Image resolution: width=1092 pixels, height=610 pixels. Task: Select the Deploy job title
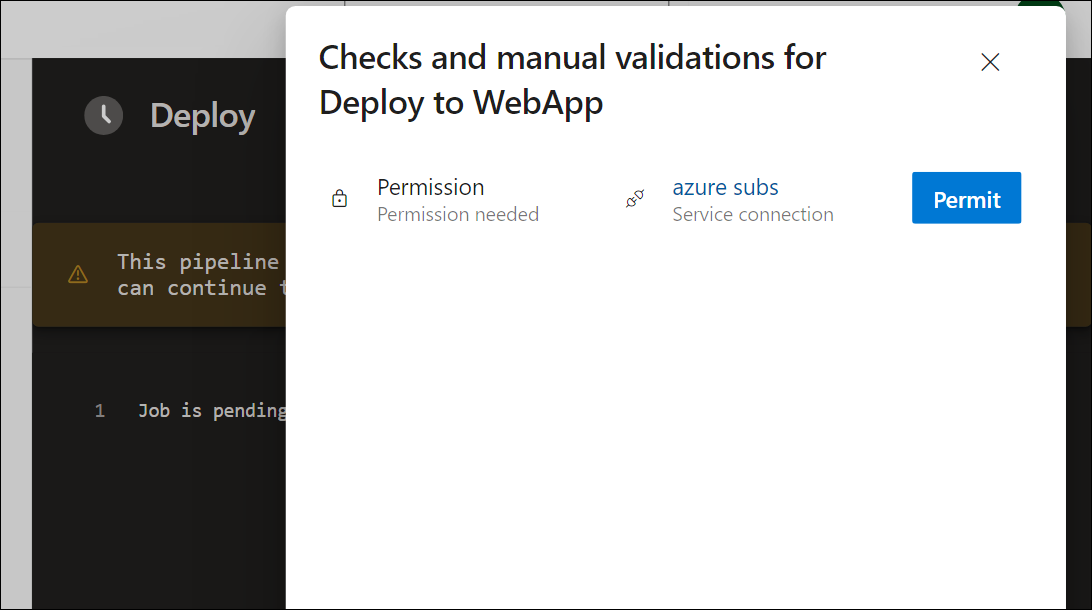(x=203, y=116)
